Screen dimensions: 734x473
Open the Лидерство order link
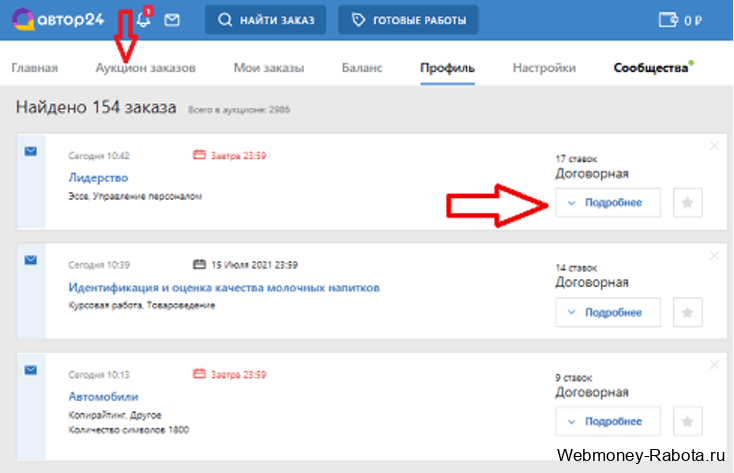pos(98,177)
